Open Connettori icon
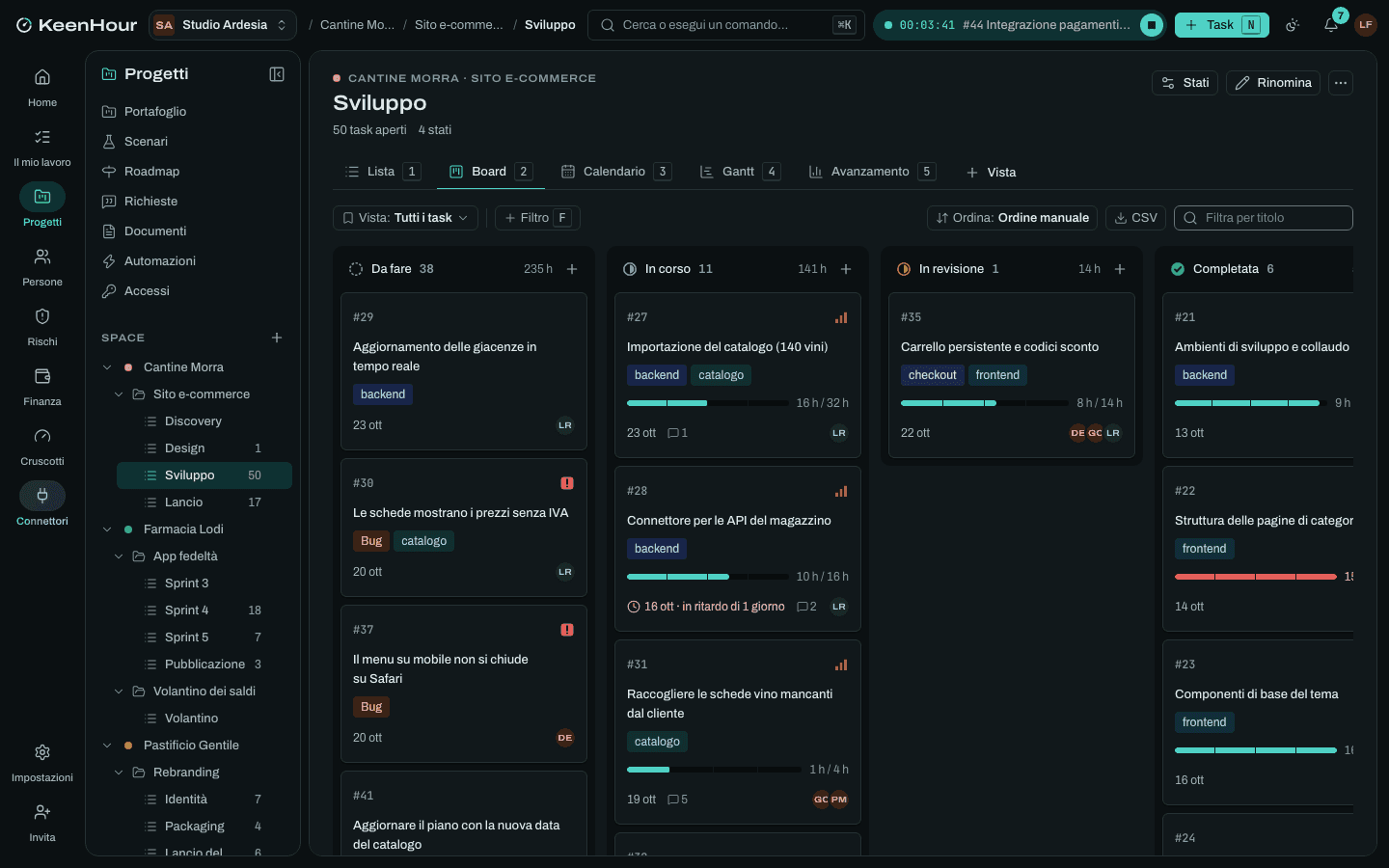 (x=42, y=496)
